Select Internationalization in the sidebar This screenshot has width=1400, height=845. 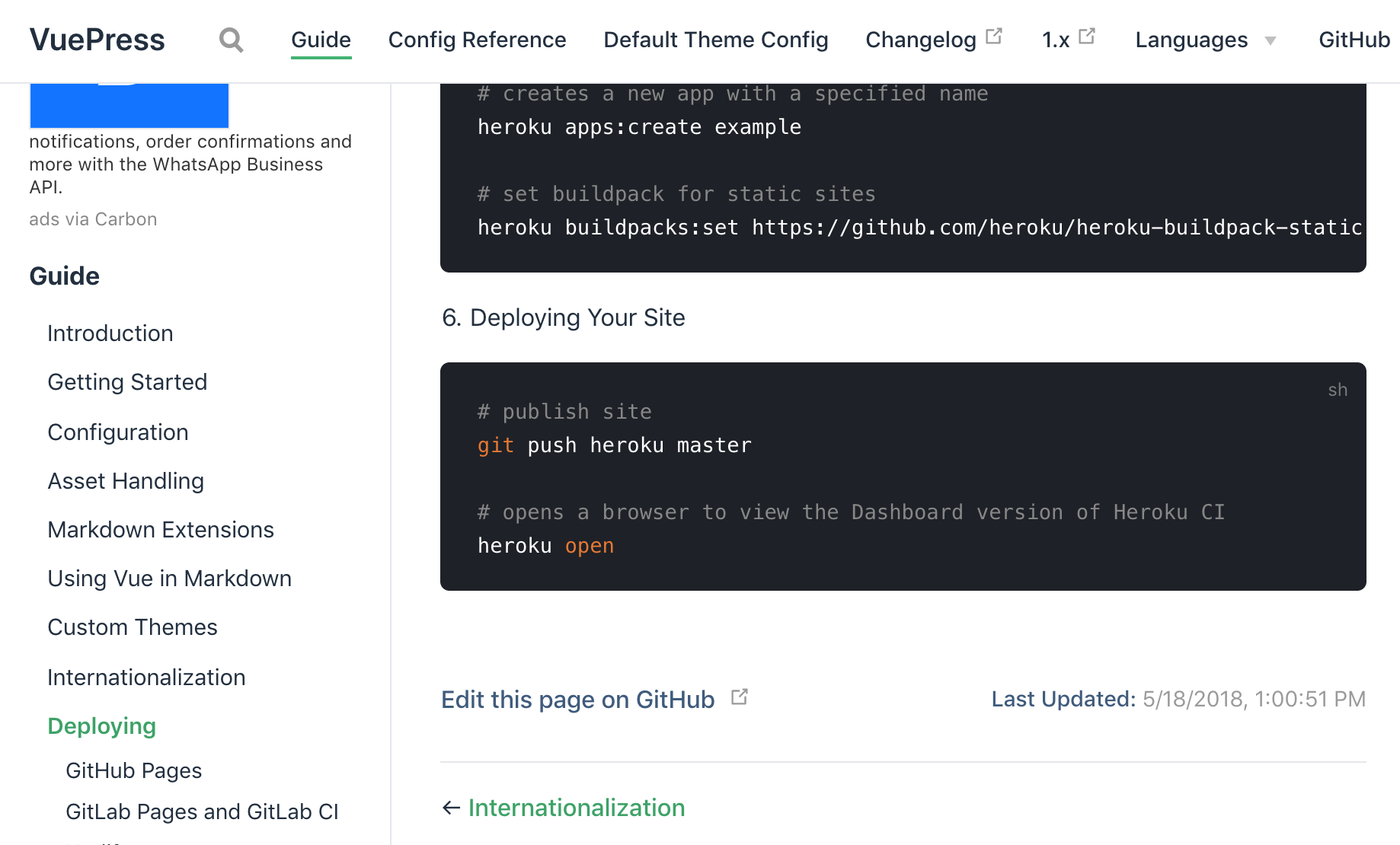pyautogui.click(x=146, y=678)
